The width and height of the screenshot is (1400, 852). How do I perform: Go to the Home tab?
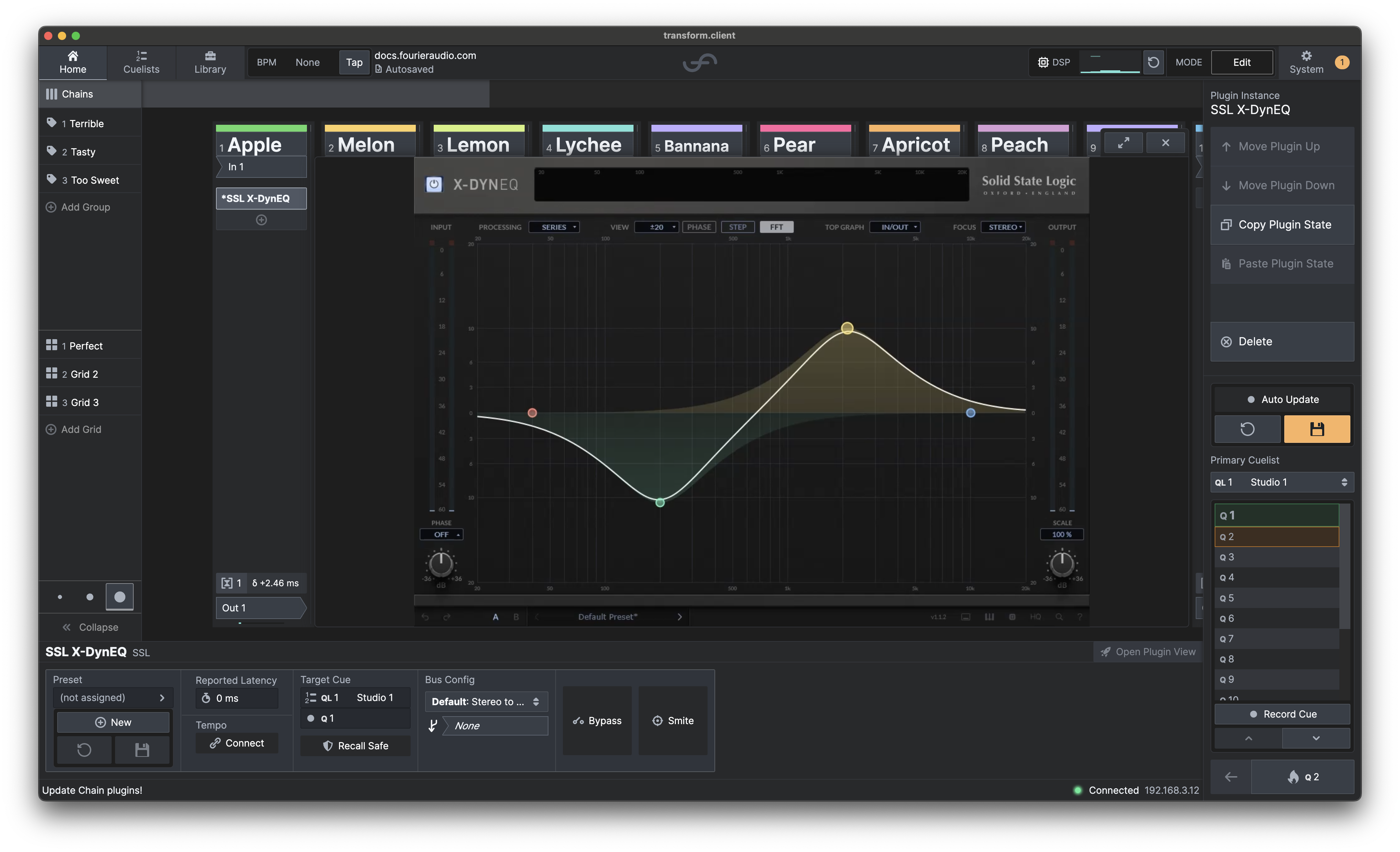73,62
